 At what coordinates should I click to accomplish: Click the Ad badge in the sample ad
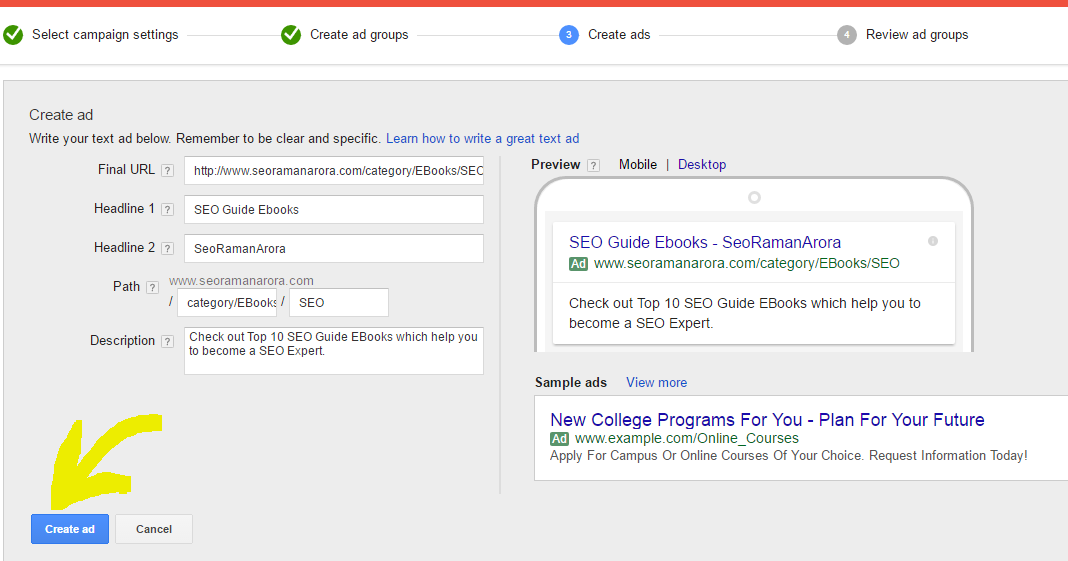[559, 439]
